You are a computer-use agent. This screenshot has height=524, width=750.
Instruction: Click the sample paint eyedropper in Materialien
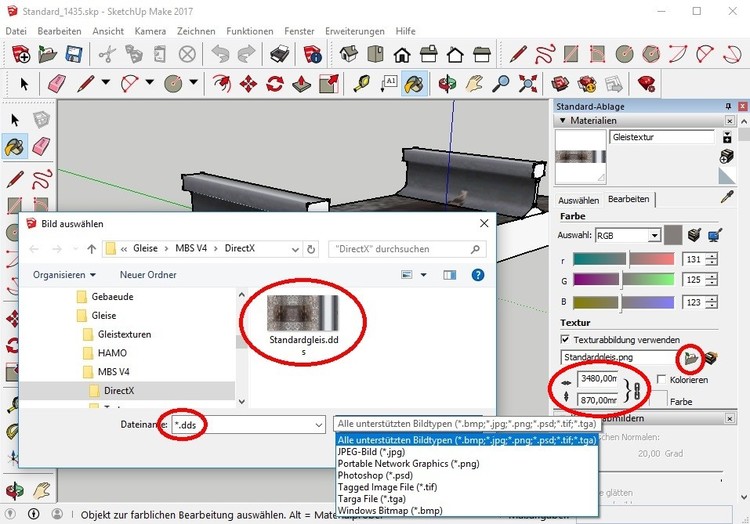727,197
